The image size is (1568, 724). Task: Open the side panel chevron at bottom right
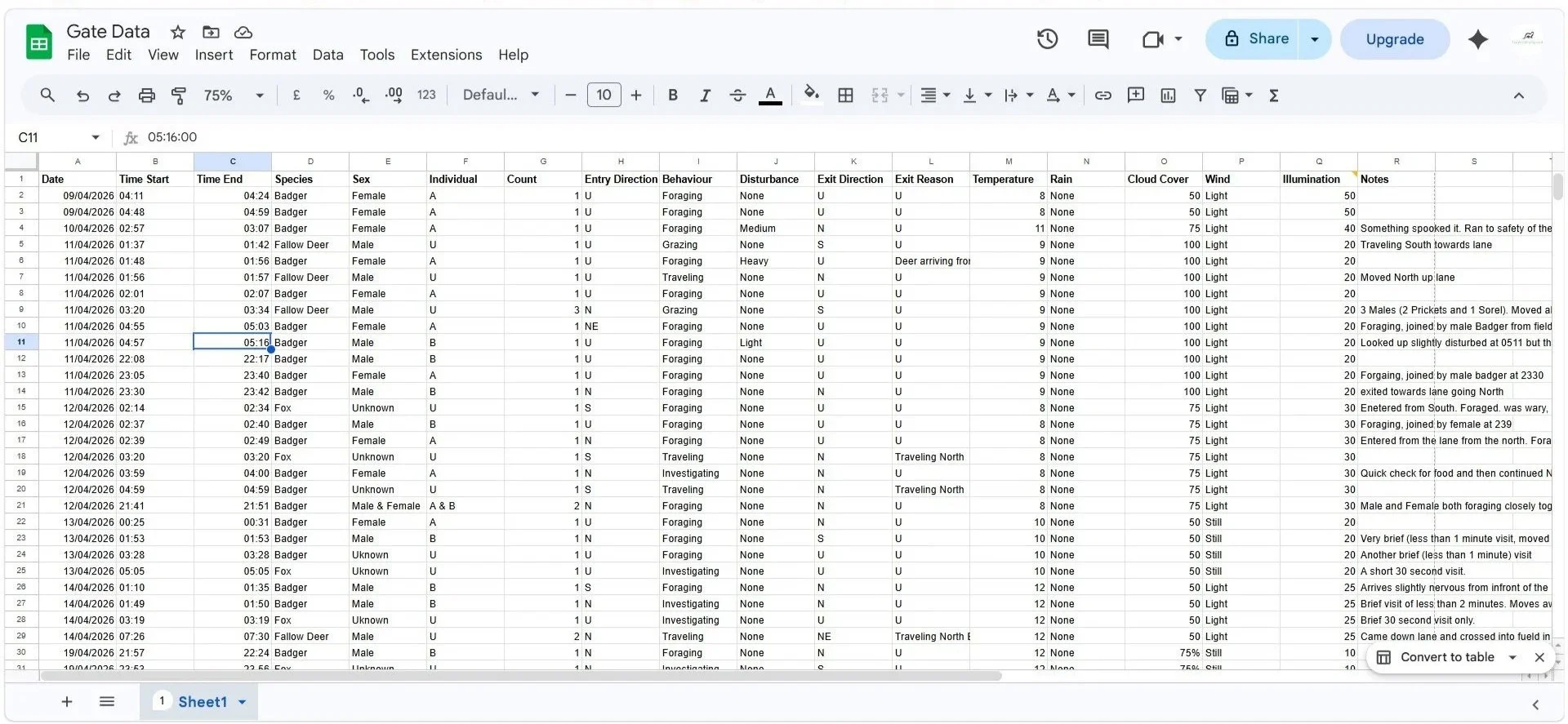1535,704
